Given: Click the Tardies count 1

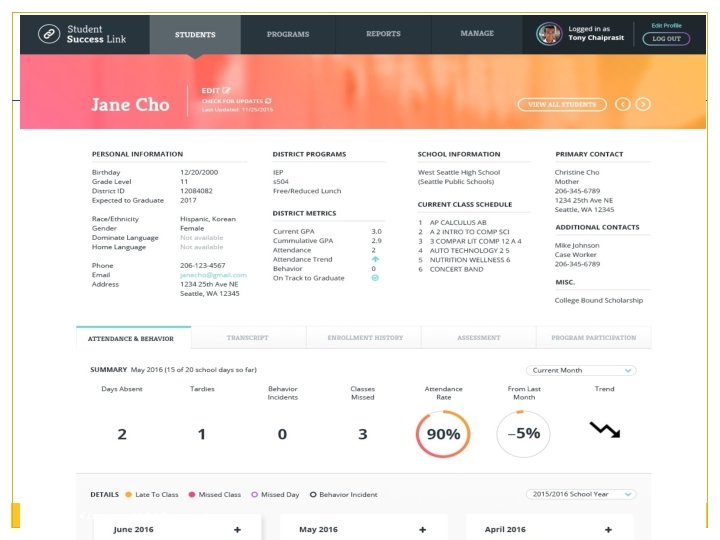Looking at the screenshot, I should [x=202, y=434].
